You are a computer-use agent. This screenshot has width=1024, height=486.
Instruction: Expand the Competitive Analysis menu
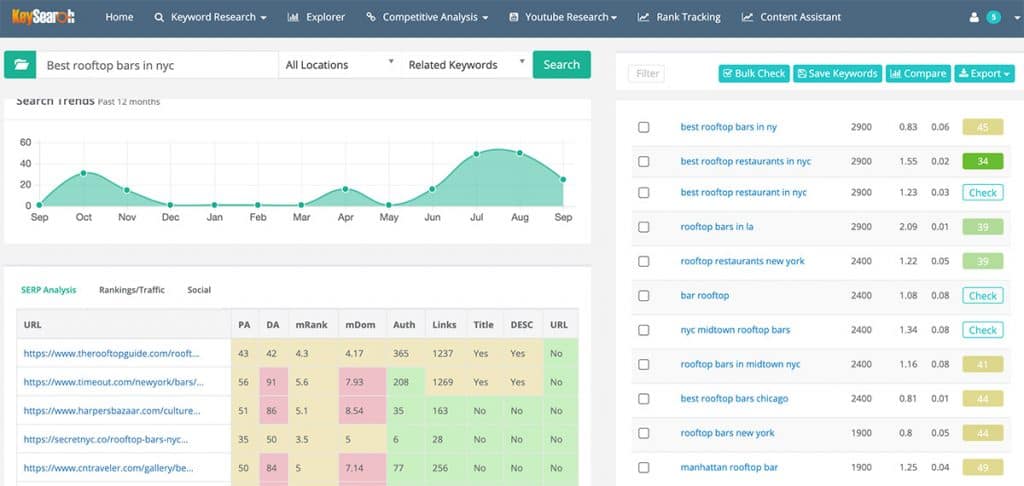click(x=435, y=18)
